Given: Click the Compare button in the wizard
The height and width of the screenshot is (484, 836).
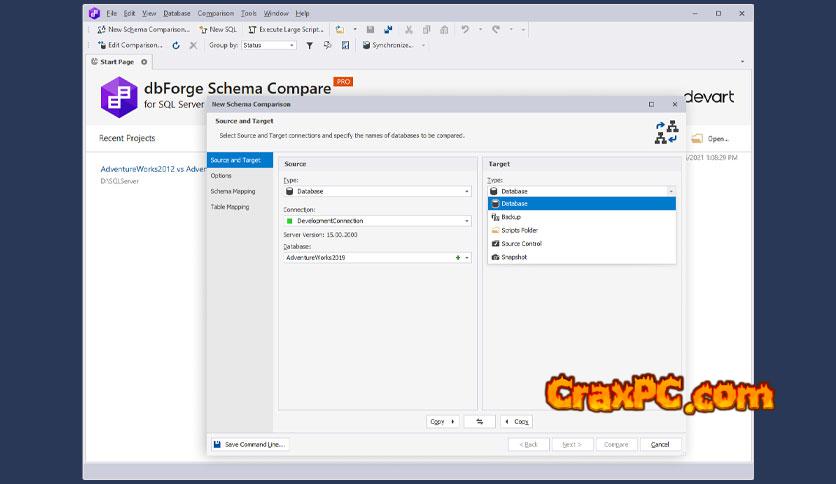Looking at the screenshot, I should click(616, 445).
